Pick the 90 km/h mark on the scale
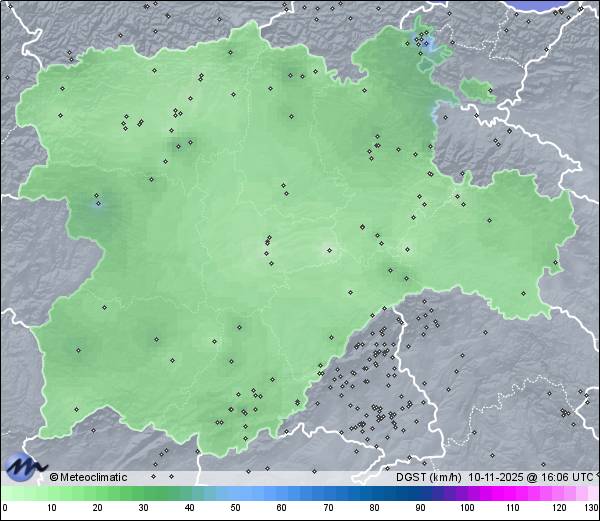The height and width of the screenshot is (521, 600). pos(420,509)
